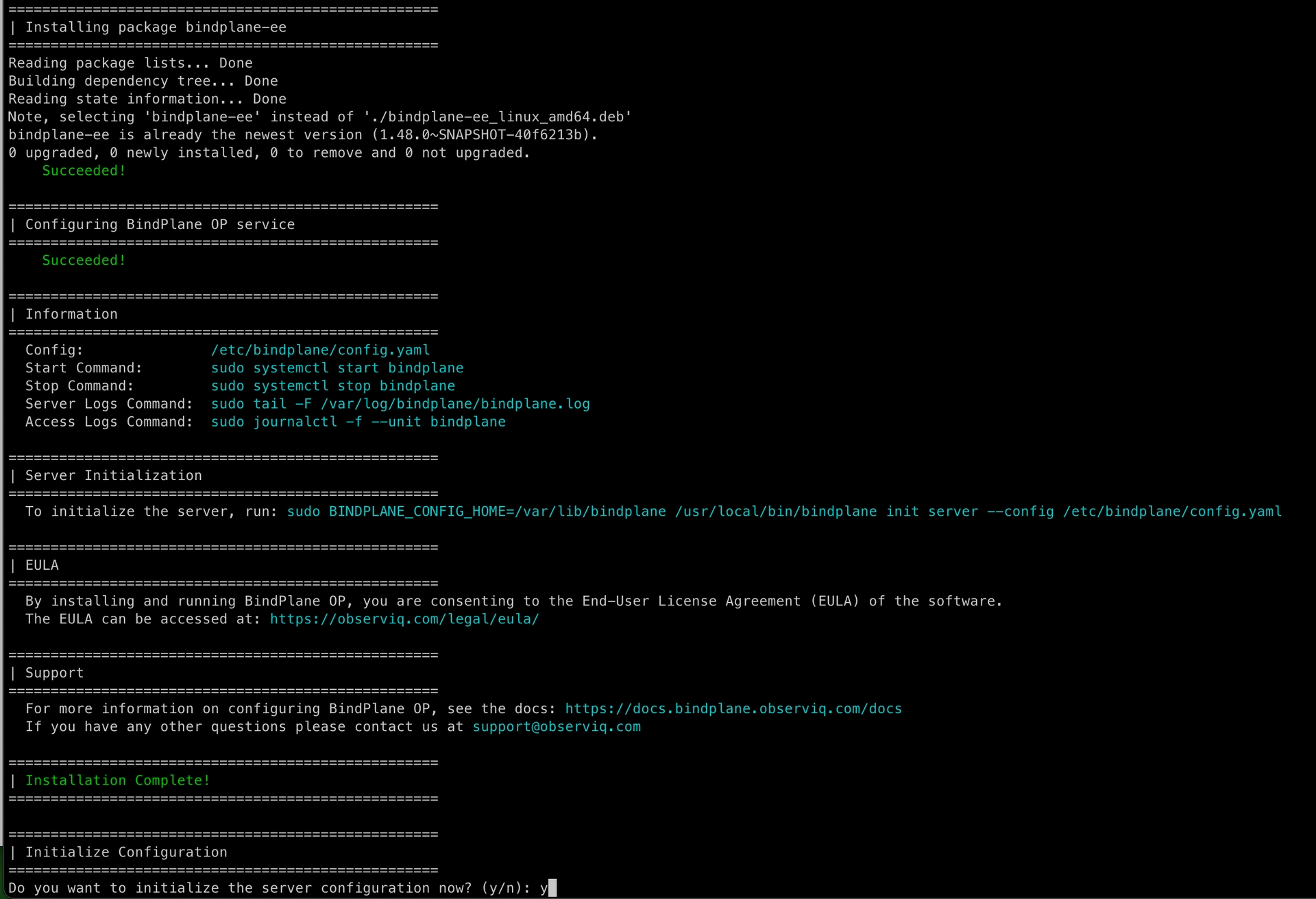Click the support@observiq.com email address
This screenshot has width=1316, height=899.
click(x=557, y=727)
